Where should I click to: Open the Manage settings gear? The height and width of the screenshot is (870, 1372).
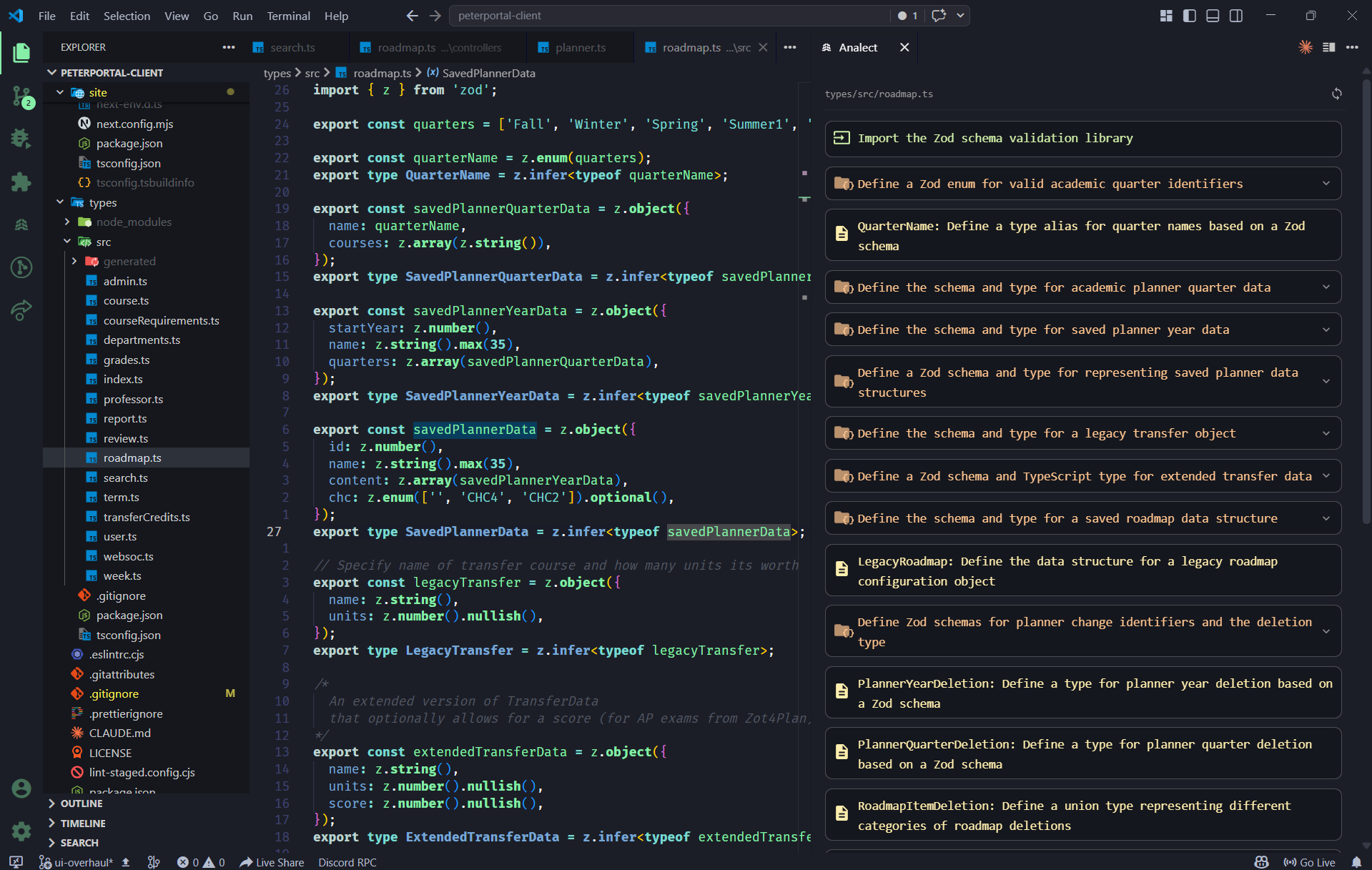(21, 831)
